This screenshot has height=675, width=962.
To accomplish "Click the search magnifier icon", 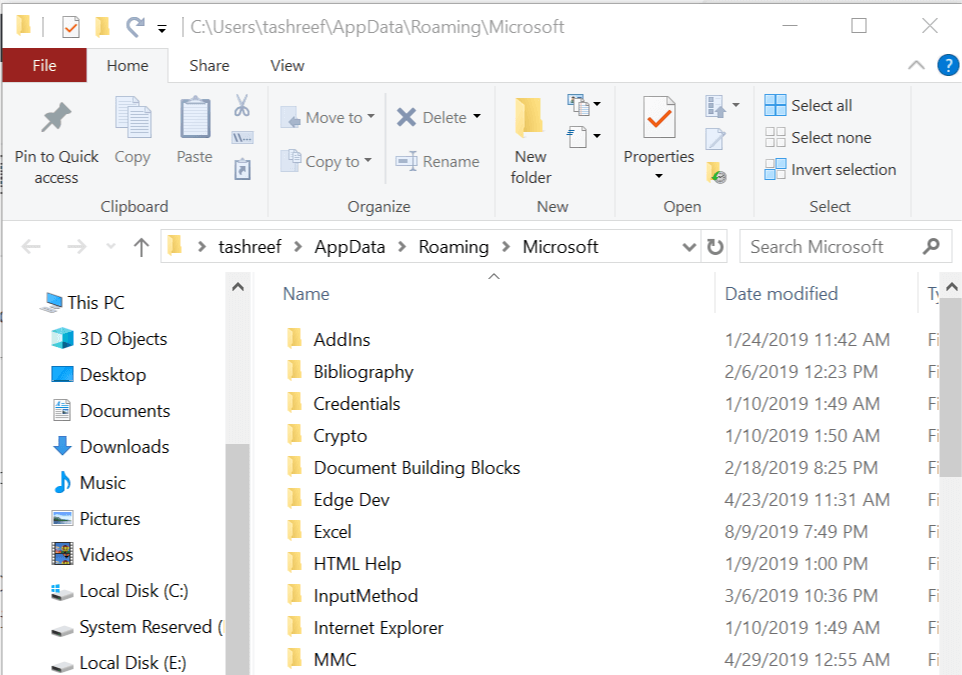I will pos(931,246).
